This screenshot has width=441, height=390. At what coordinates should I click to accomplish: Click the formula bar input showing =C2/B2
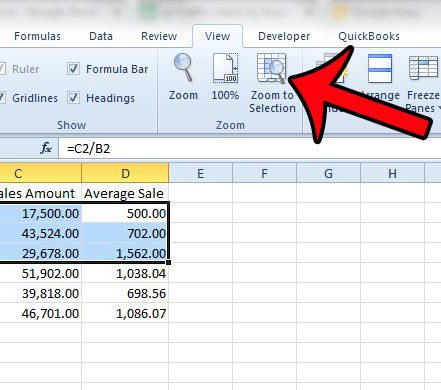250,148
